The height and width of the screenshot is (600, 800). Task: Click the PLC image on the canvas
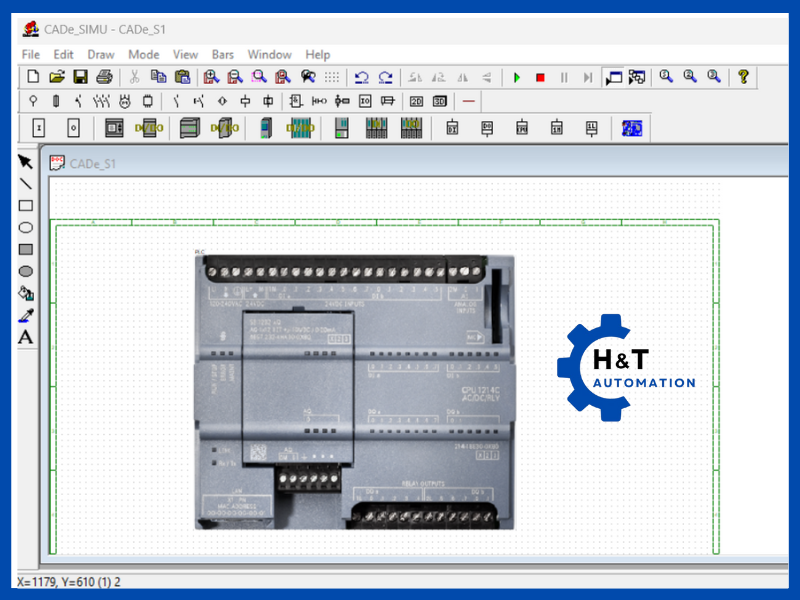354,391
